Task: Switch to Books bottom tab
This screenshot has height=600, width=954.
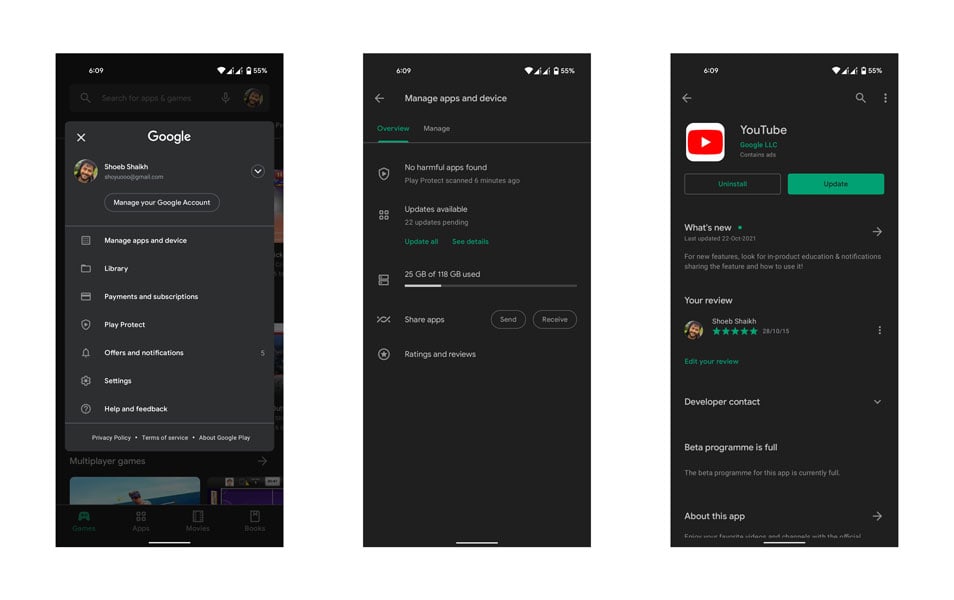Action: coord(255,521)
